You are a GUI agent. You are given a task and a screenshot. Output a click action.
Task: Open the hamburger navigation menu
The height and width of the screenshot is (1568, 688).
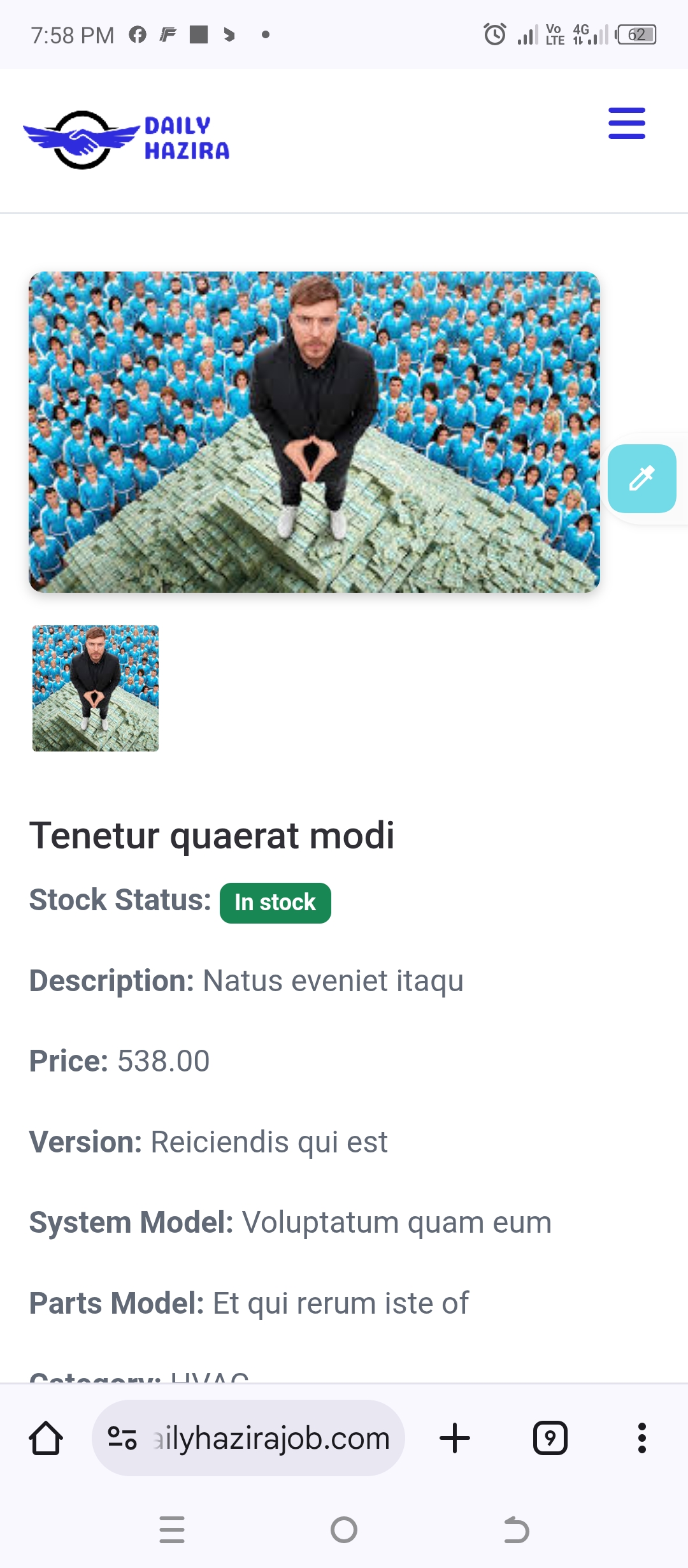pos(626,124)
